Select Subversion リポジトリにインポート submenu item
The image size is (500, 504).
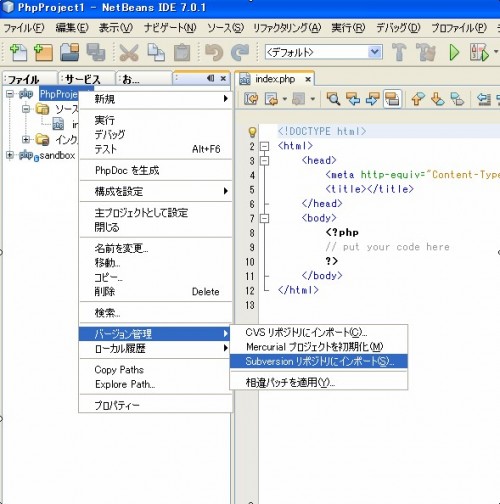(x=319, y=361)
